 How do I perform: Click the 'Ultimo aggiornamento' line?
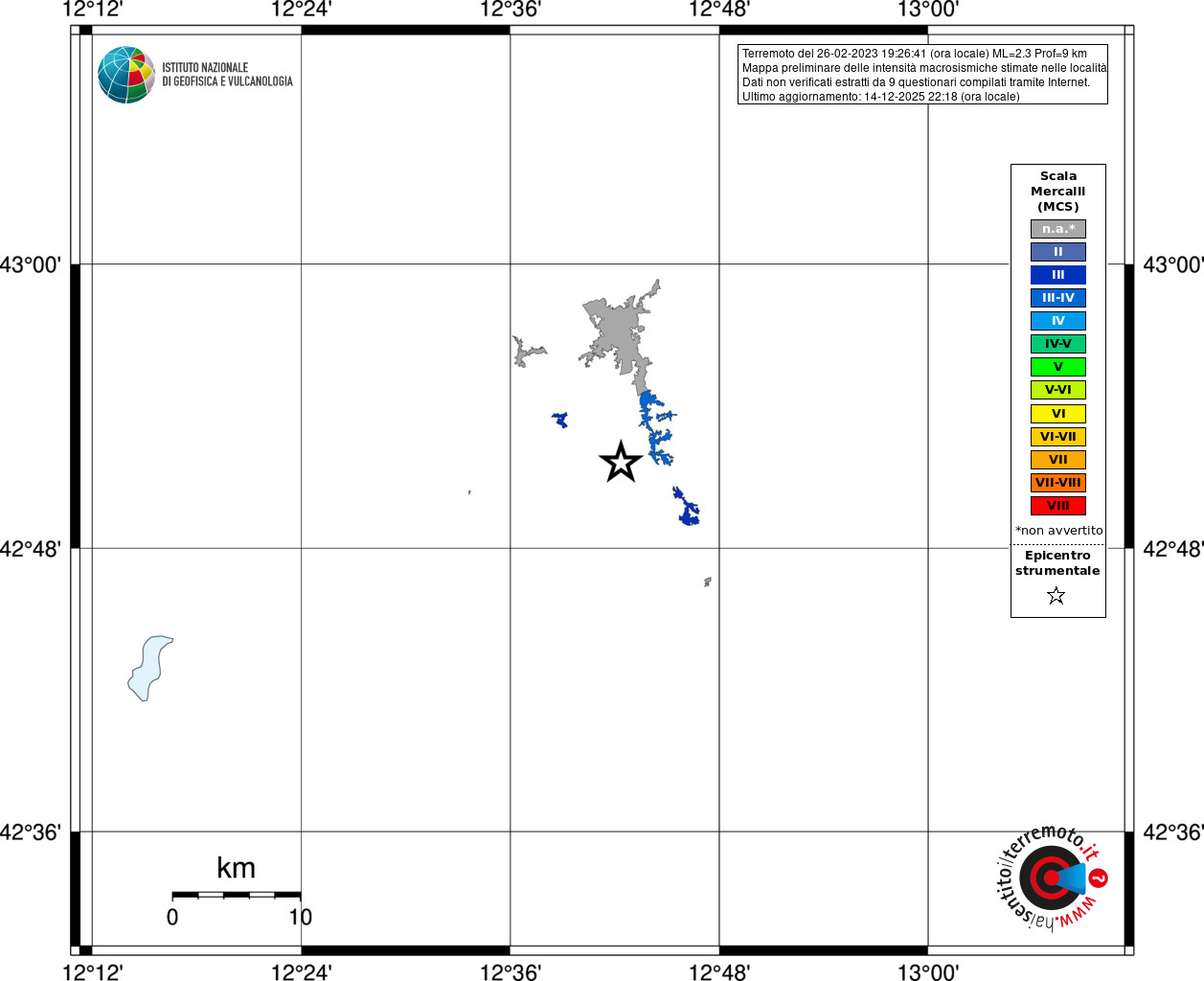[881, 97]
